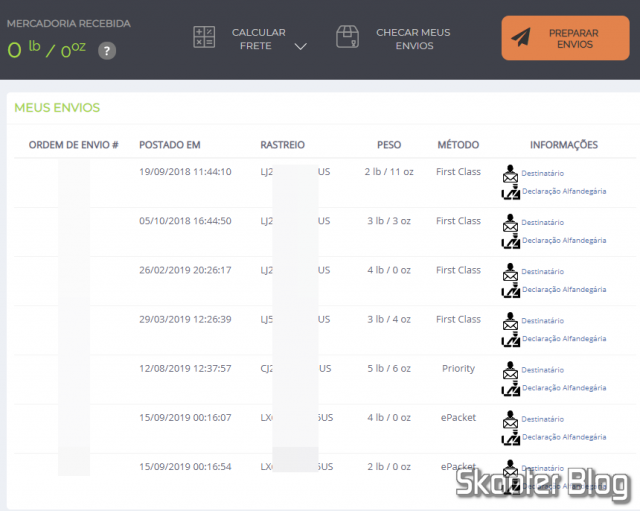Click recipient envelope icon for 29/03/2019 shipment
Image resolution: width=640 pixels, height=511 pixels.
coord(510,321)
